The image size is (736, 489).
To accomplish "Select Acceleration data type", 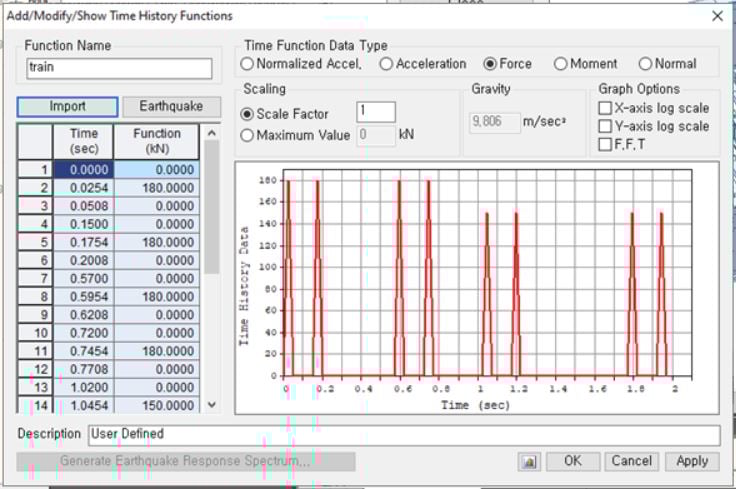I will click(x=423, y=64).
